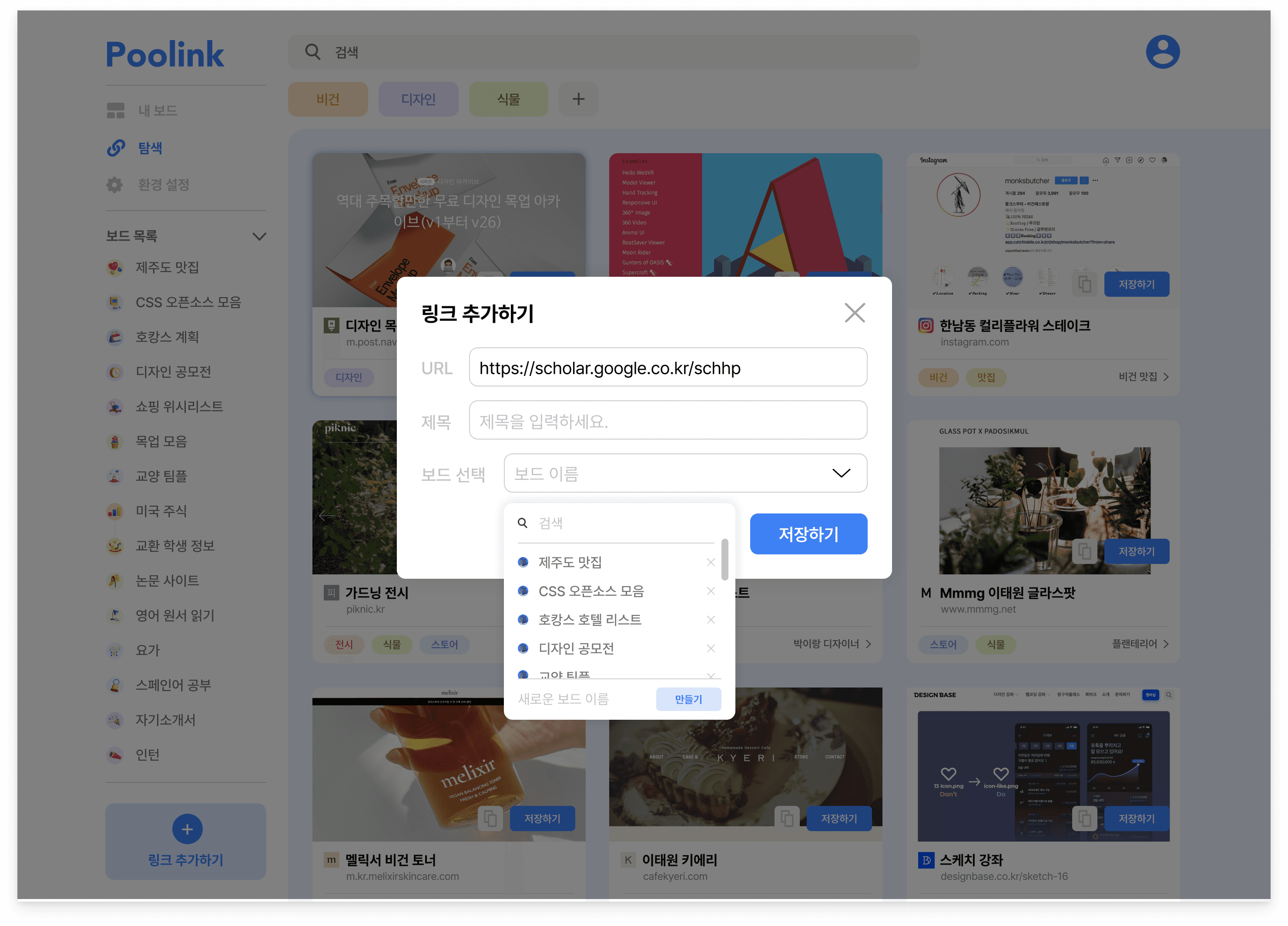
Task: Click the board dropdown list scrollbar
Action: (724, 560)
